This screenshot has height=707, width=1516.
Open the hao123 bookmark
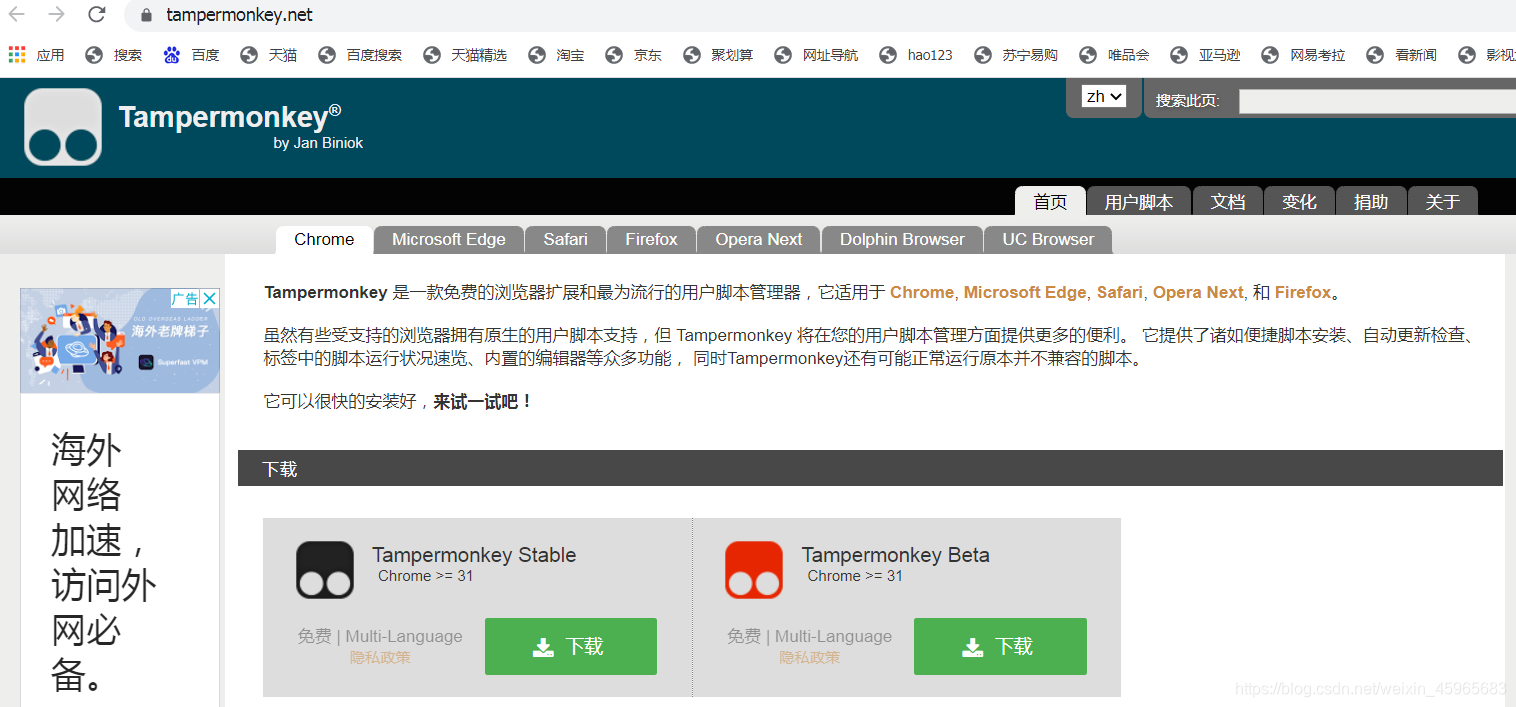pyautogui.click(x=916, y=55)
